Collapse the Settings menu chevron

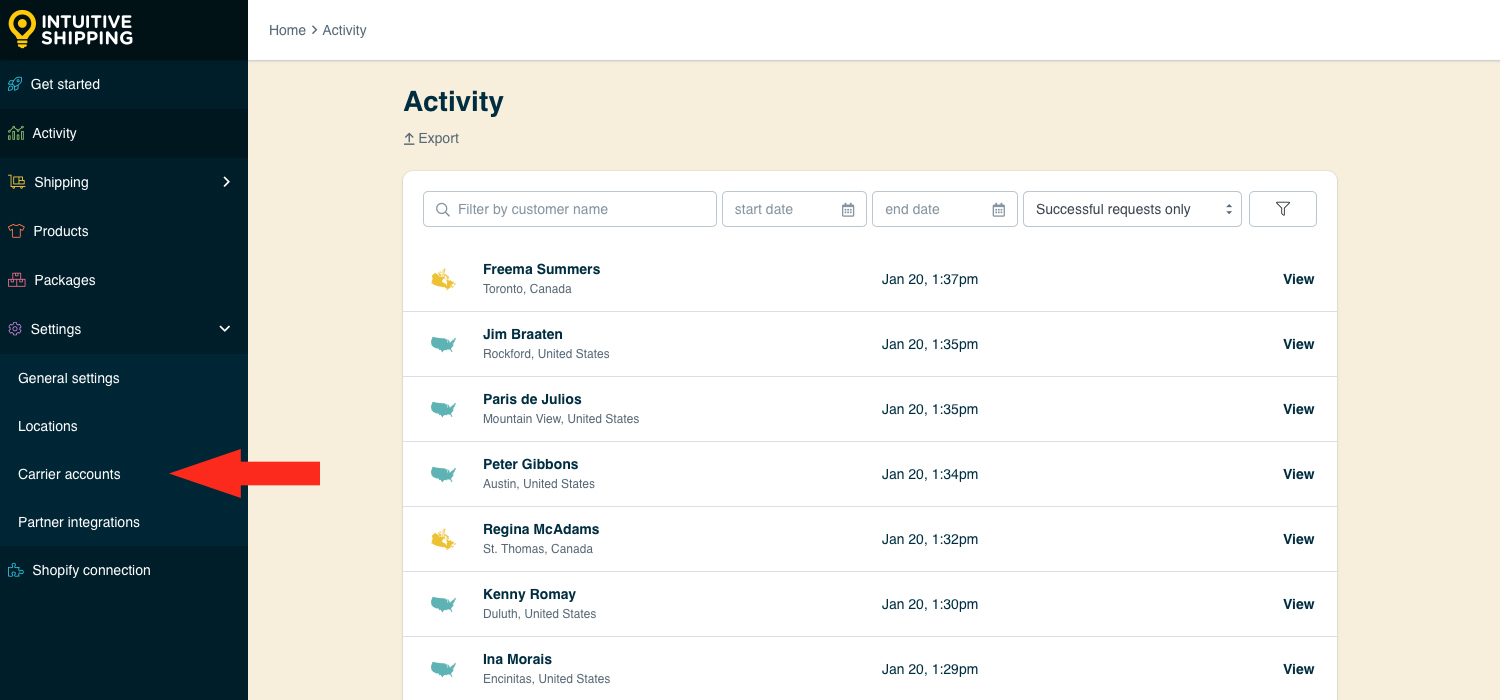point(225,329)
